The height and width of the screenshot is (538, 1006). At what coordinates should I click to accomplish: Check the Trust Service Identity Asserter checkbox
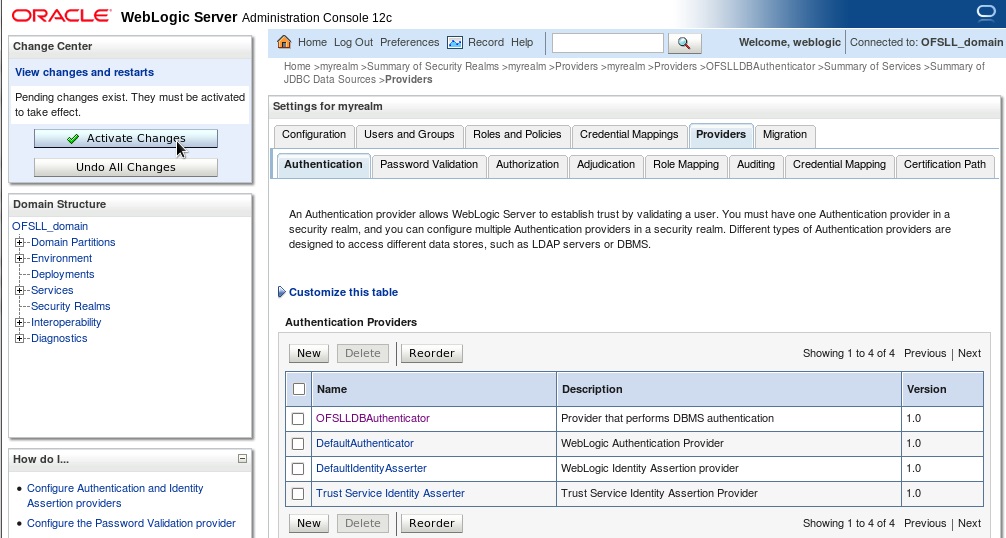[x=298, y=494]
